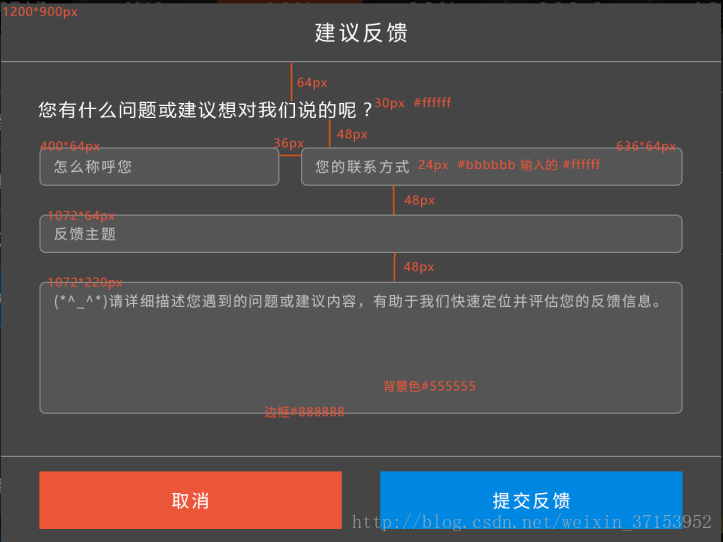The width and height of the screenshot is (723, 542).
Task: Click the 怎么称呼您 name input field
Action: pyautogui.click(x=159, y=167)
